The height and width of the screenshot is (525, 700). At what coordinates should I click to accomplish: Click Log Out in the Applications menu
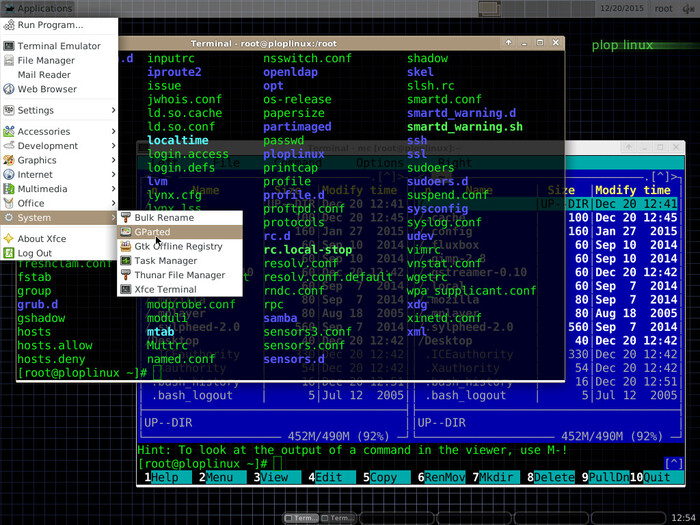[x=34, y=253]
